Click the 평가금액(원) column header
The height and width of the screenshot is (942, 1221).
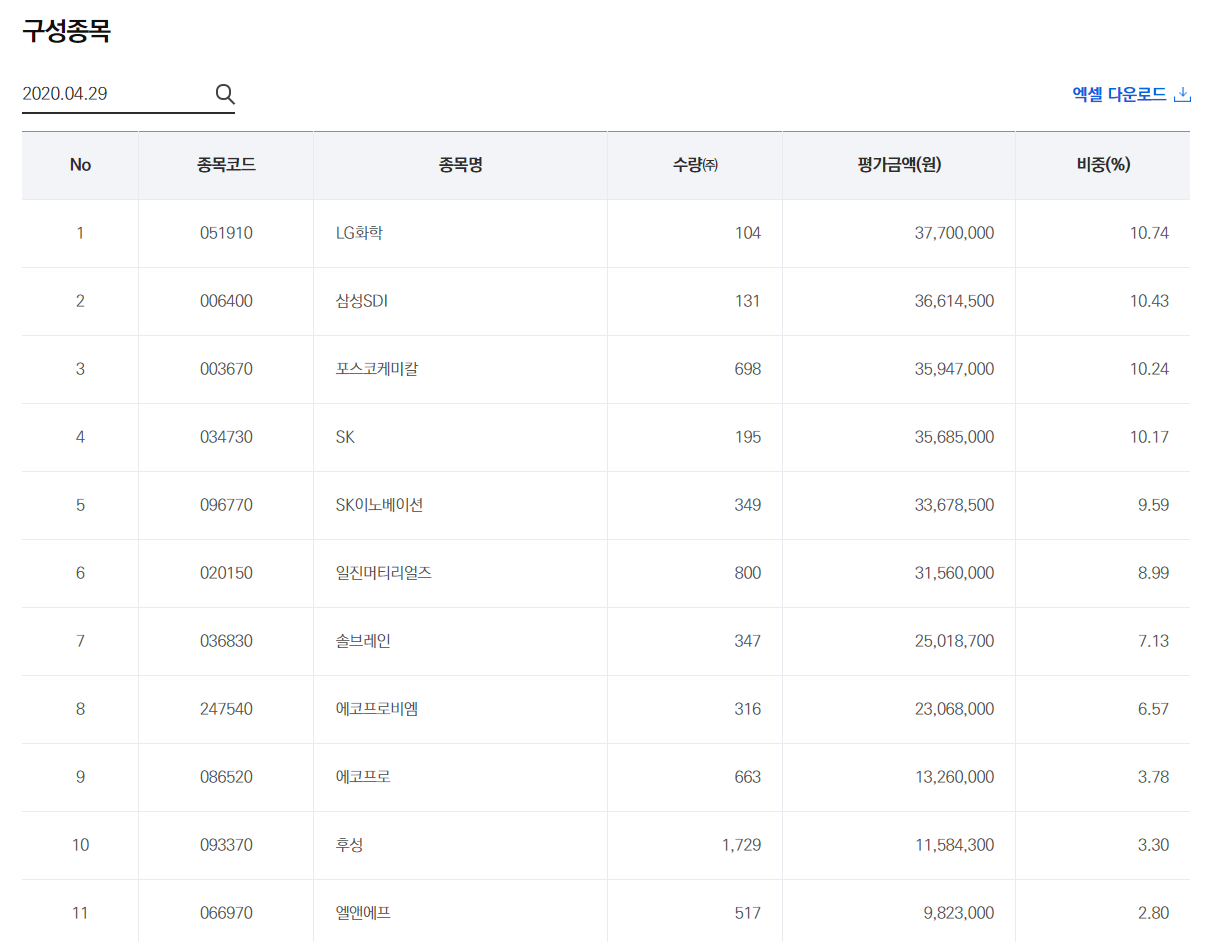tap(899, 165)
